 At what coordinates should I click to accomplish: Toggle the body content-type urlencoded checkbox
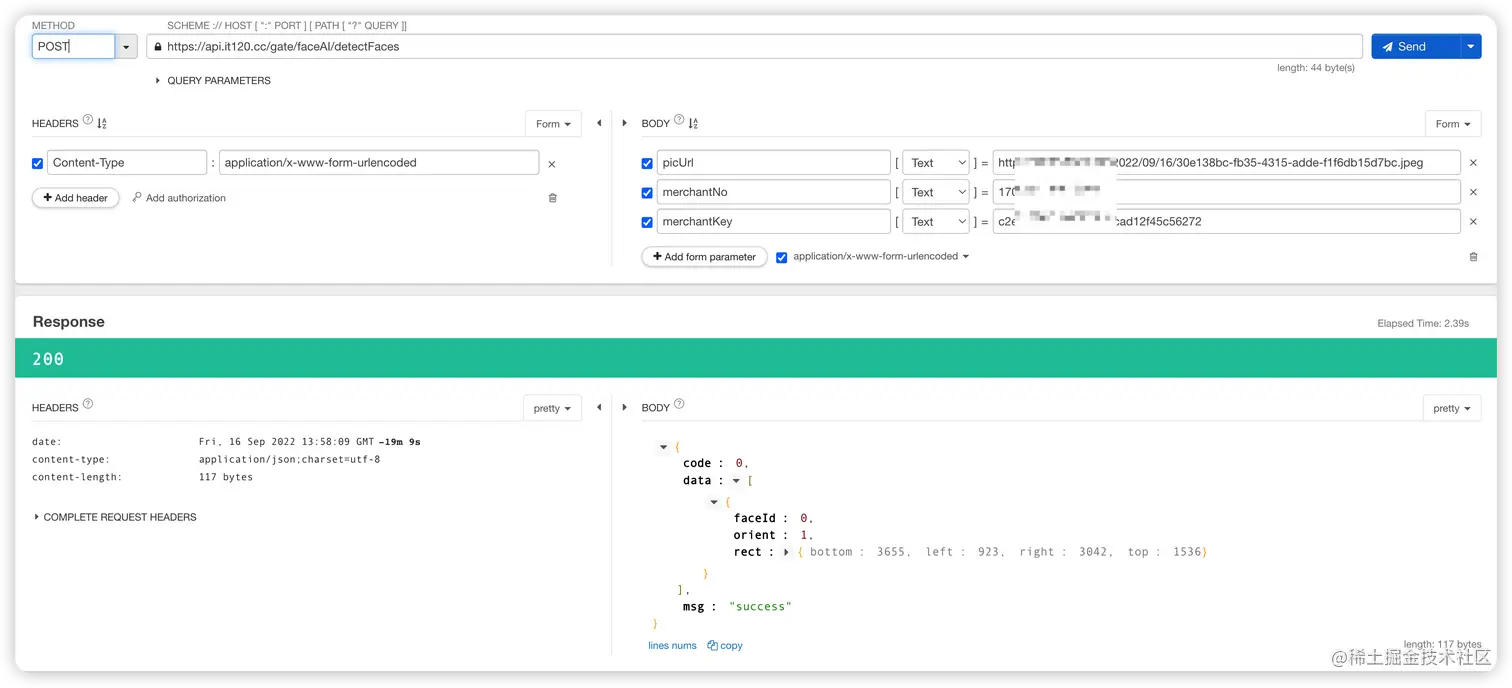coord(782,257)
